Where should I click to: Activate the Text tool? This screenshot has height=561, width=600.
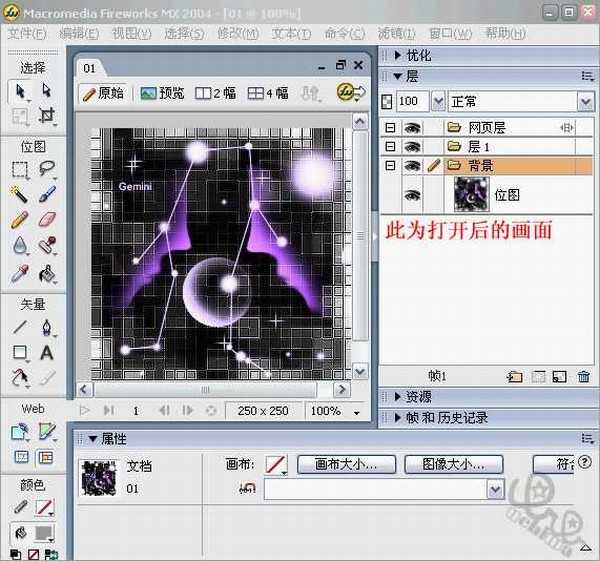46,352
